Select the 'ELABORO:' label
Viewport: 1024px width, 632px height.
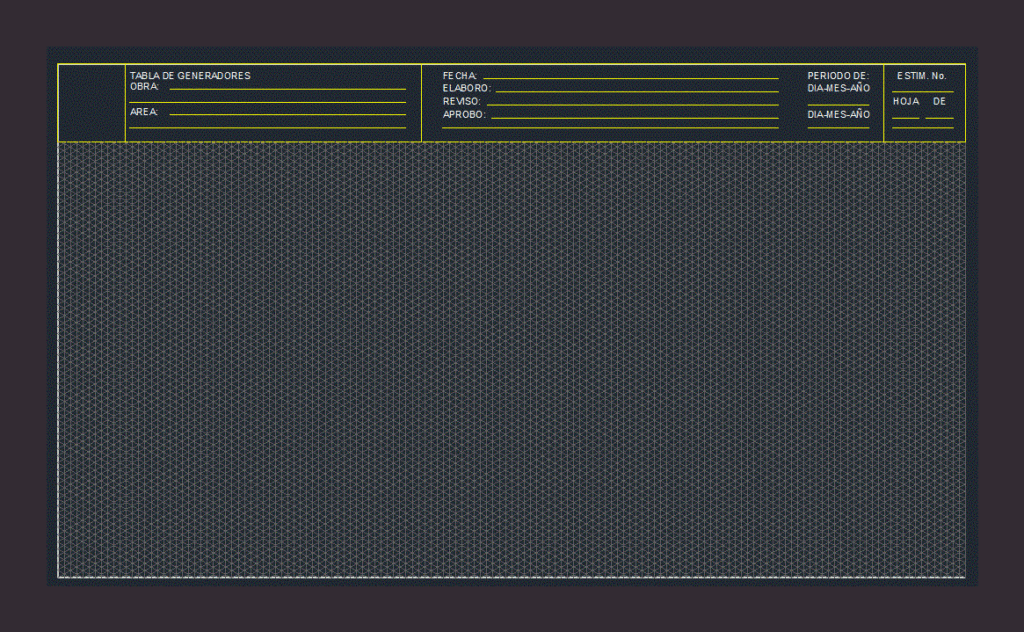466,88
